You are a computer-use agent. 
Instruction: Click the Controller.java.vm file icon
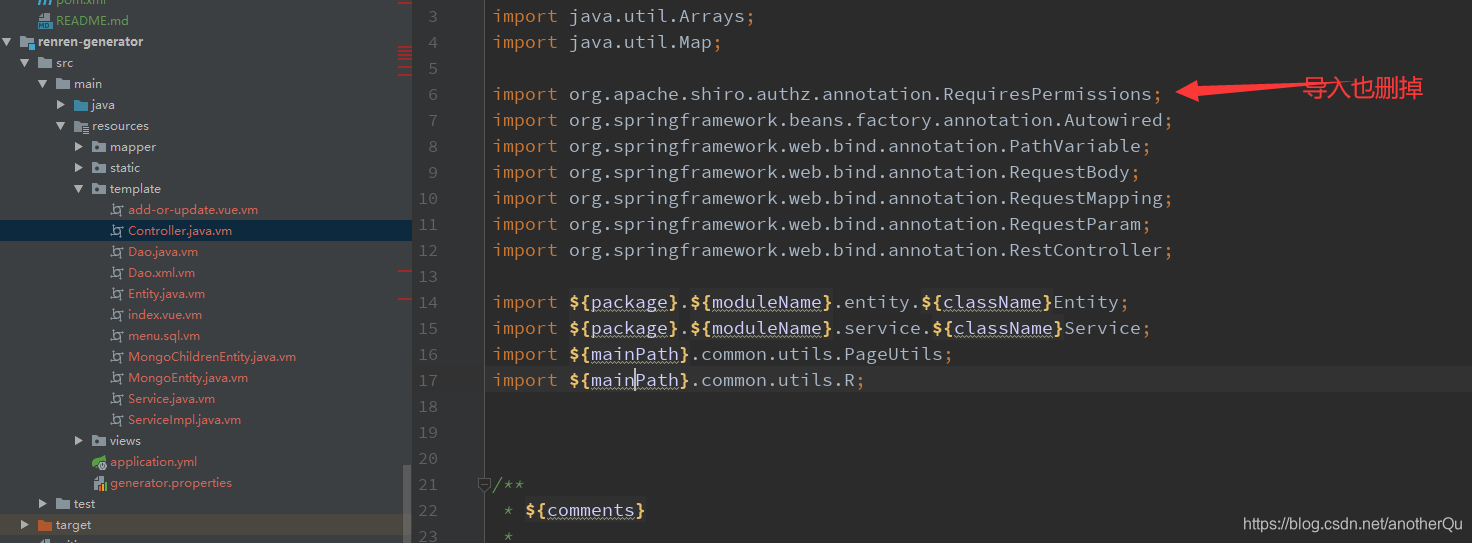point(117,231)
